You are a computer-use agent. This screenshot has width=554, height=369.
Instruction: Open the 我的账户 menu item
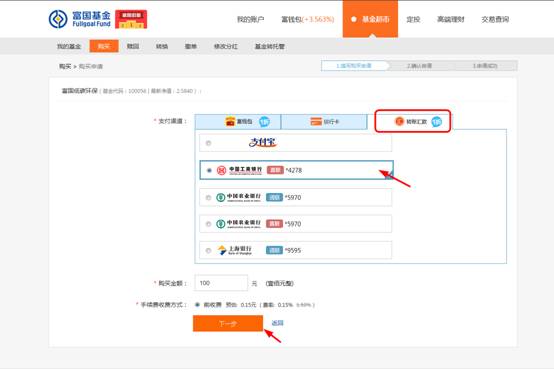251,19
